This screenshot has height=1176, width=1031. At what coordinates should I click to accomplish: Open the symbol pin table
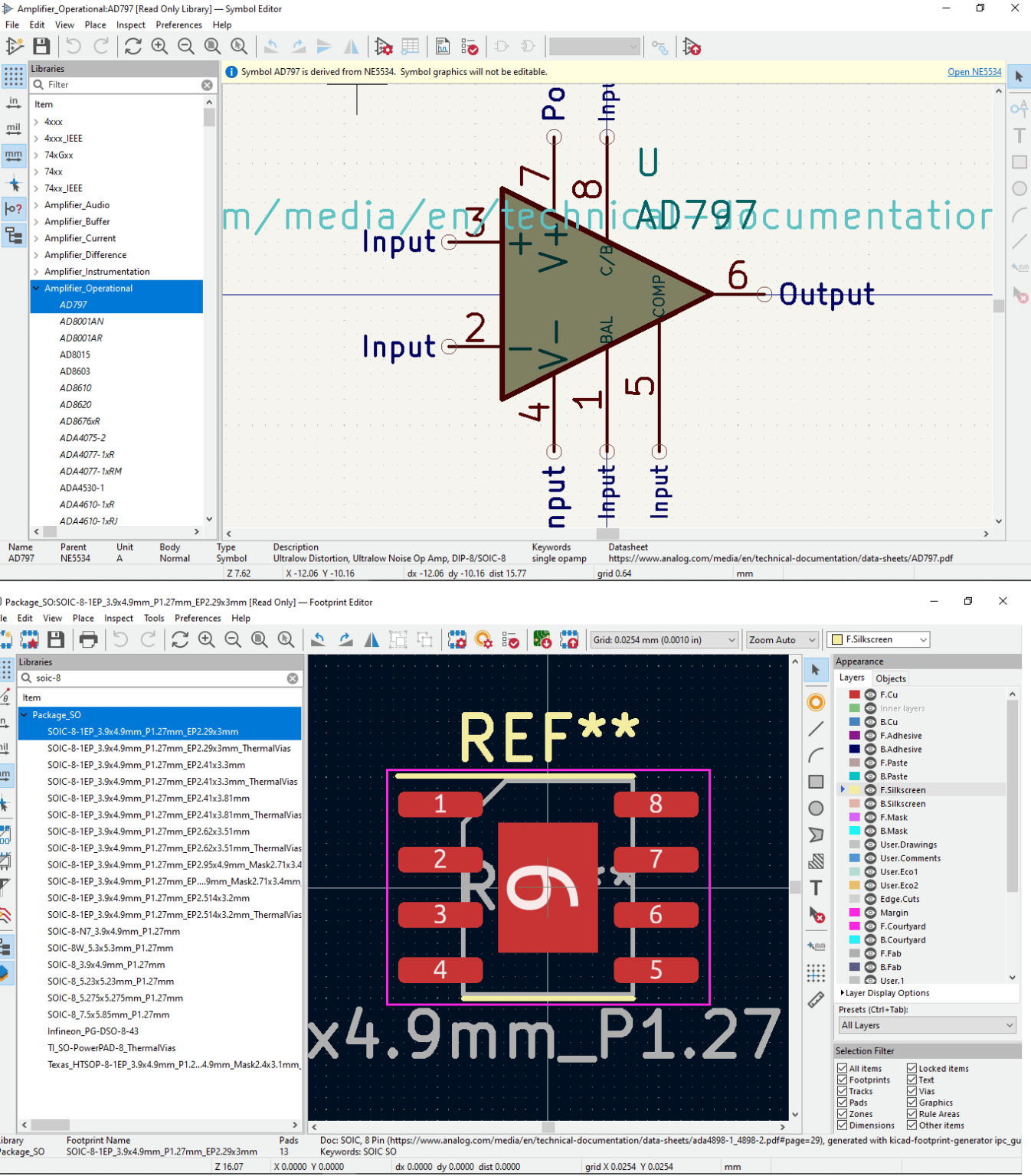point(411,47)
